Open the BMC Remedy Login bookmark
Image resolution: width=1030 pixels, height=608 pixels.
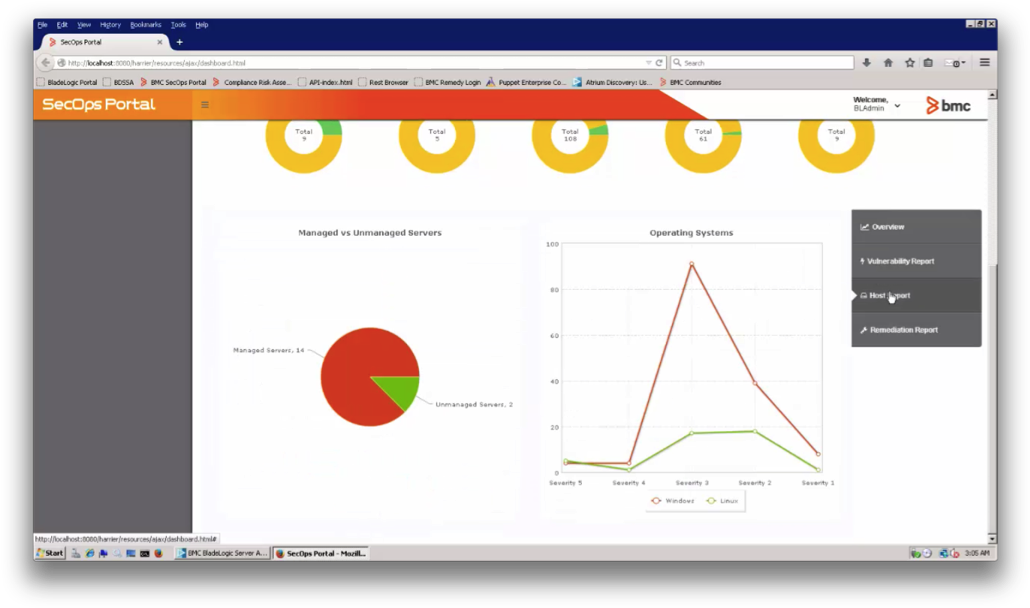pos(447,83)
